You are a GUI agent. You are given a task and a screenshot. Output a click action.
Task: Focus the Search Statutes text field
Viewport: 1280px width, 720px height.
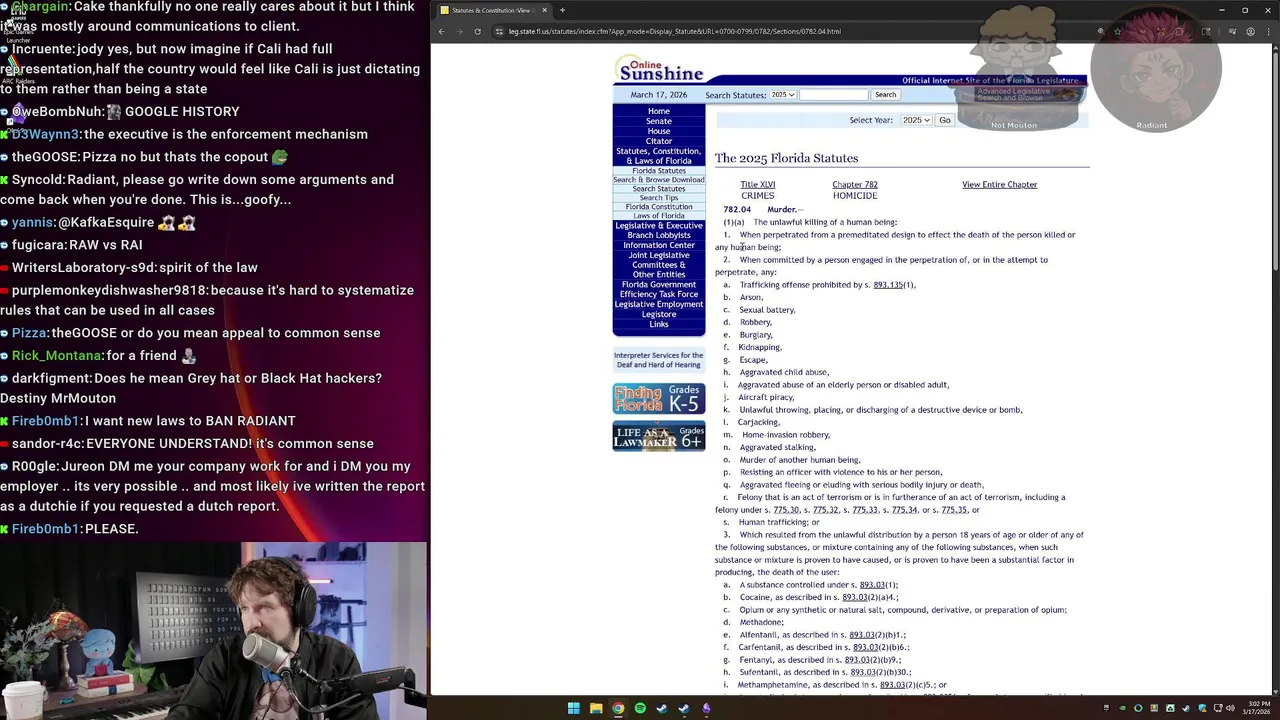[833, 95]
